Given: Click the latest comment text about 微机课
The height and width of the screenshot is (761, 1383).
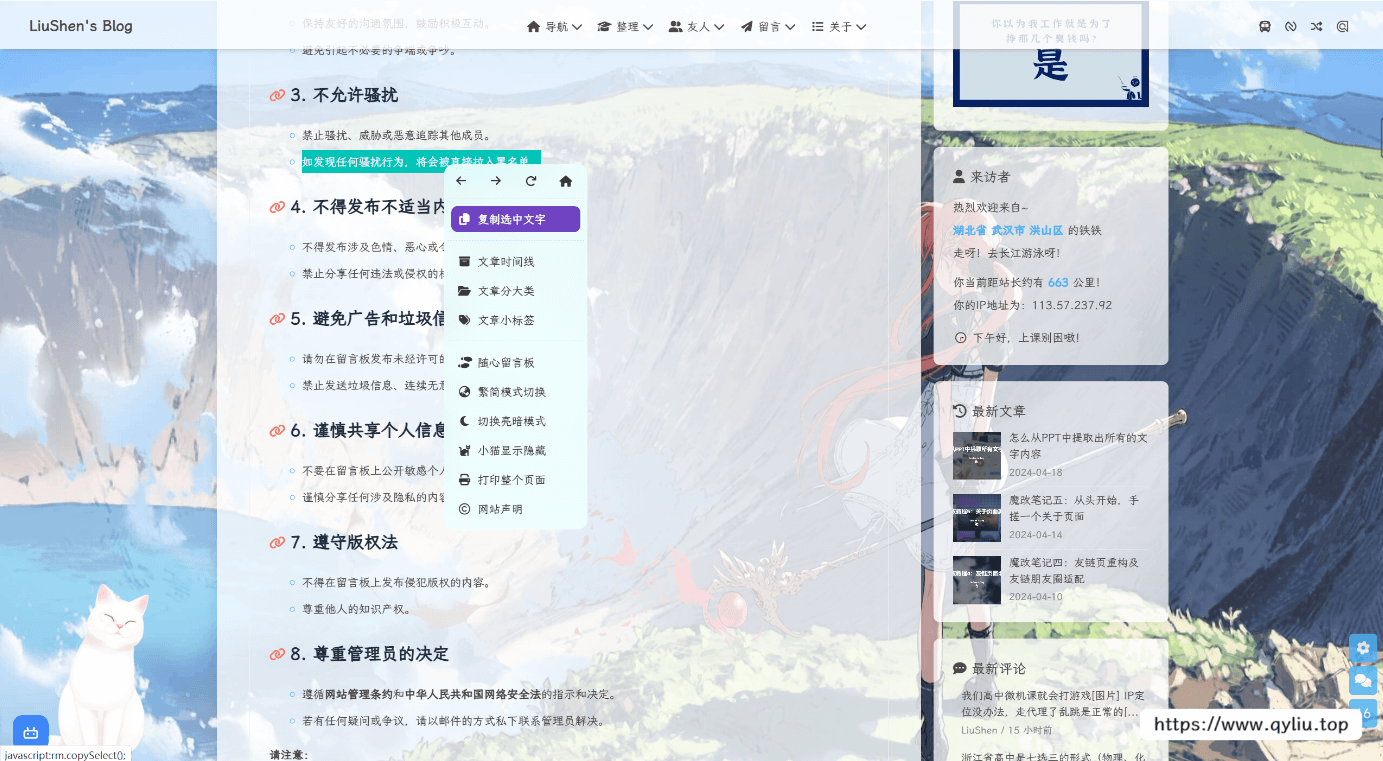Looking at the screenshot, I should point(1053,703).
